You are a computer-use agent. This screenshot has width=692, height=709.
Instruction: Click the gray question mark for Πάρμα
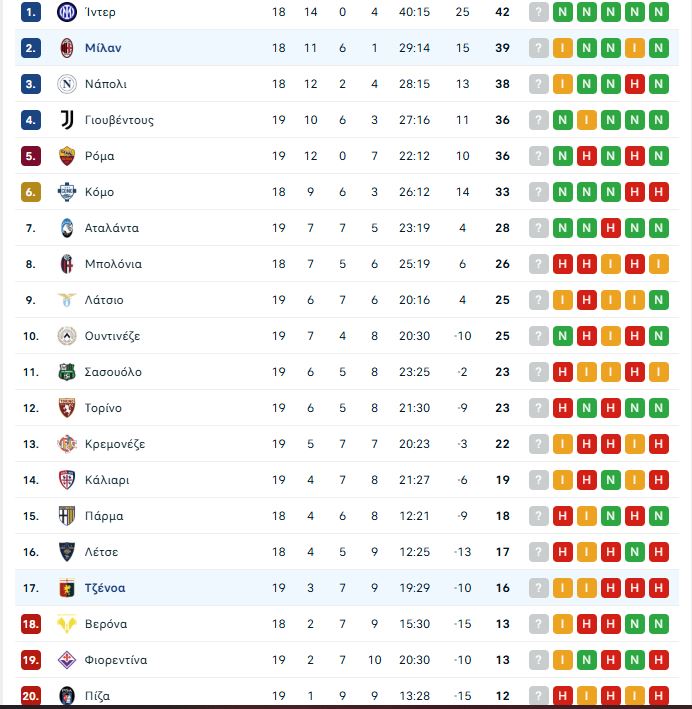coord(539,516)
